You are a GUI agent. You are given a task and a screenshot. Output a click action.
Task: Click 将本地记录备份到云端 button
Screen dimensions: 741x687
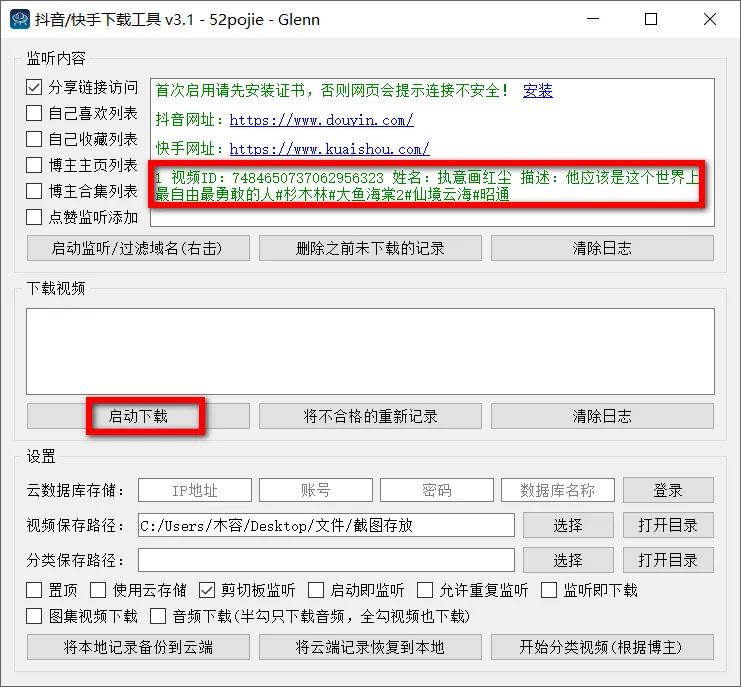point(138,647)
